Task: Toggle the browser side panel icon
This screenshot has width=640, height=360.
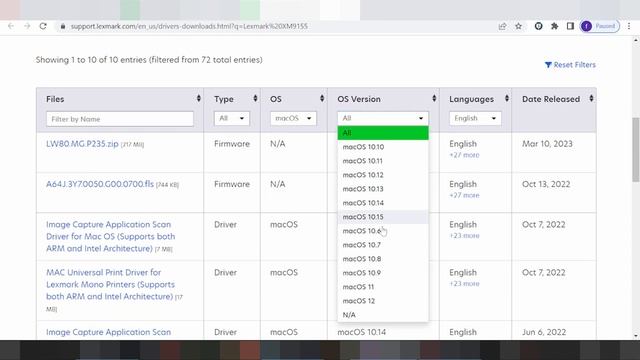Action: click(570, 26)
